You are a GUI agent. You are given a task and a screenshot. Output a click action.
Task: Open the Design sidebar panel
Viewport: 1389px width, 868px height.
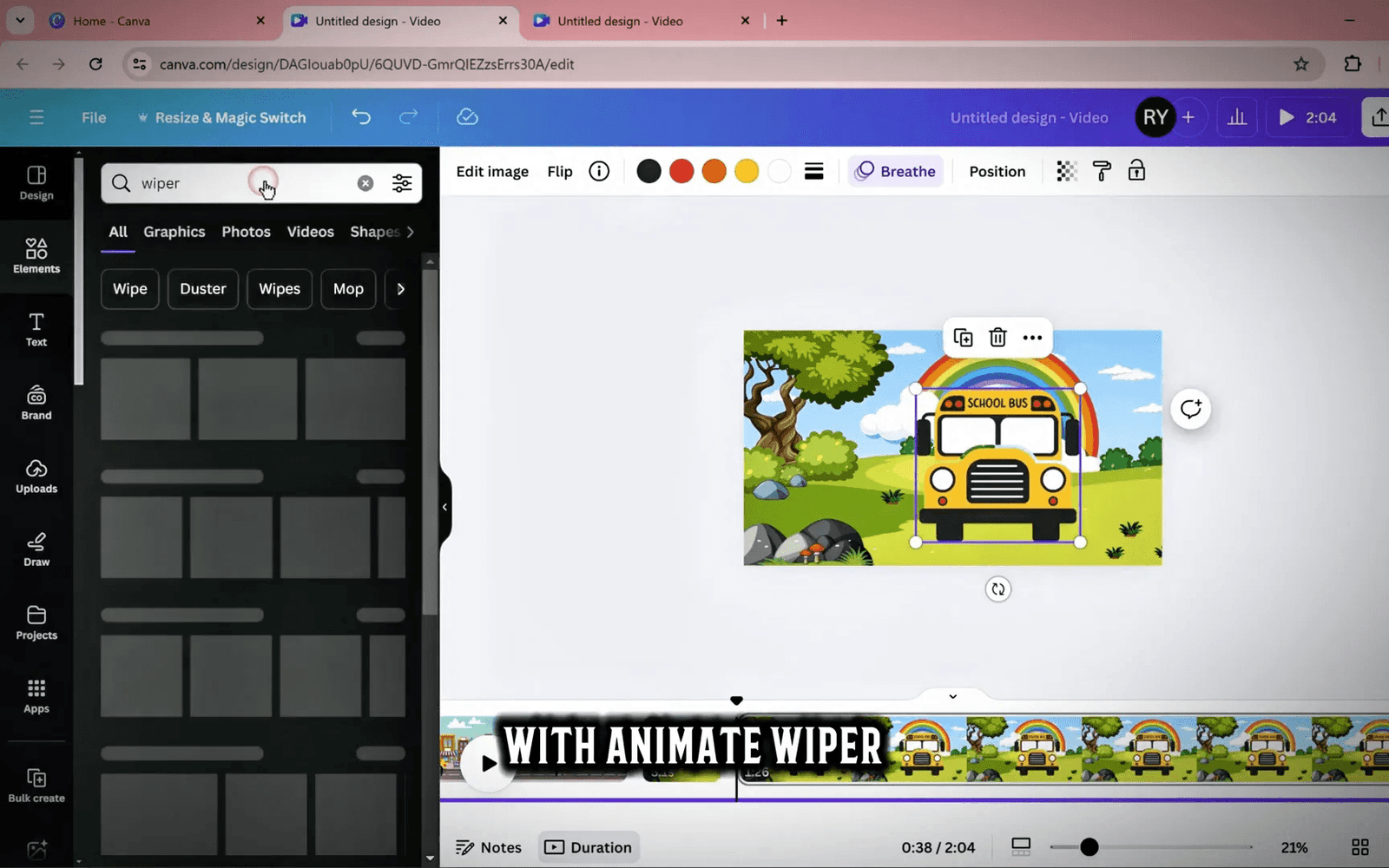[x=36, y=183]
